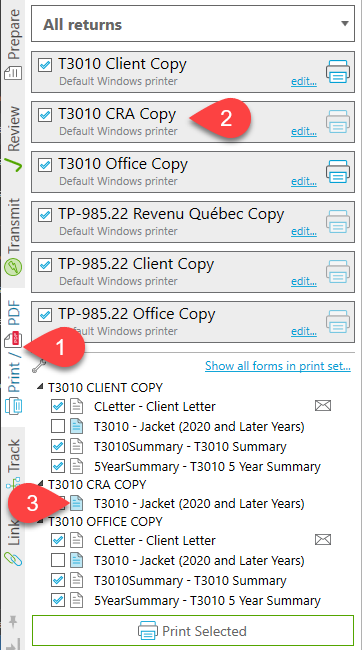Select T3010 OFFICE COPY group header
The image size is (363, 650).
(x=105, y=521)
